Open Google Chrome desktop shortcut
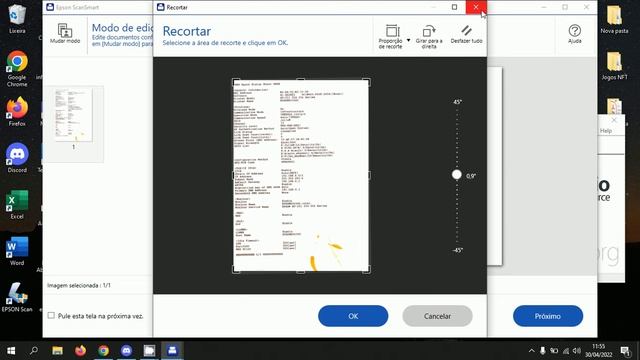Screen dimensions: 640x360 point(17,69)
